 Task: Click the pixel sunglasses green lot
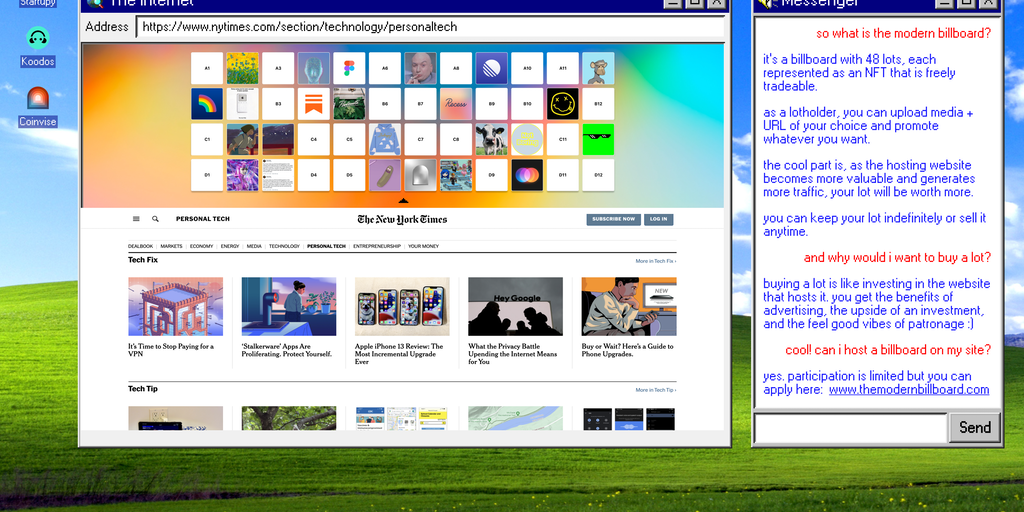(x=598, y=140)
